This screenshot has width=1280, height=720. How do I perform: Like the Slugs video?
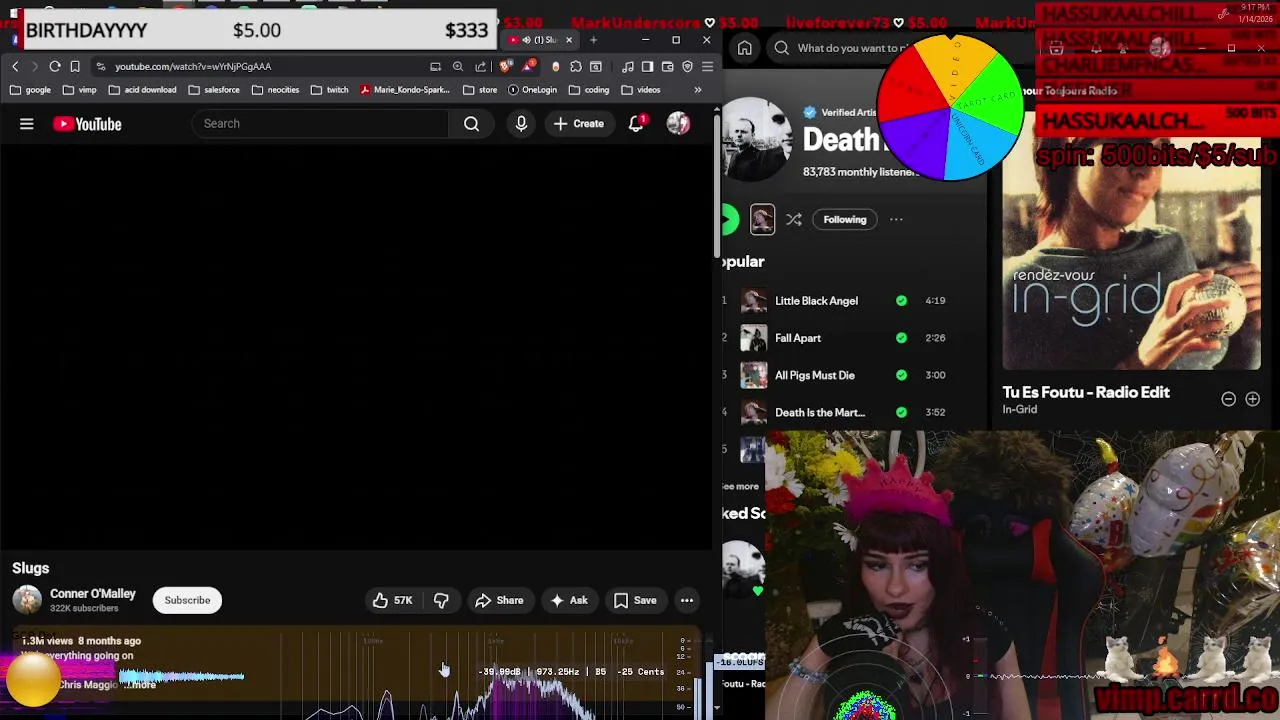[393, 600]
